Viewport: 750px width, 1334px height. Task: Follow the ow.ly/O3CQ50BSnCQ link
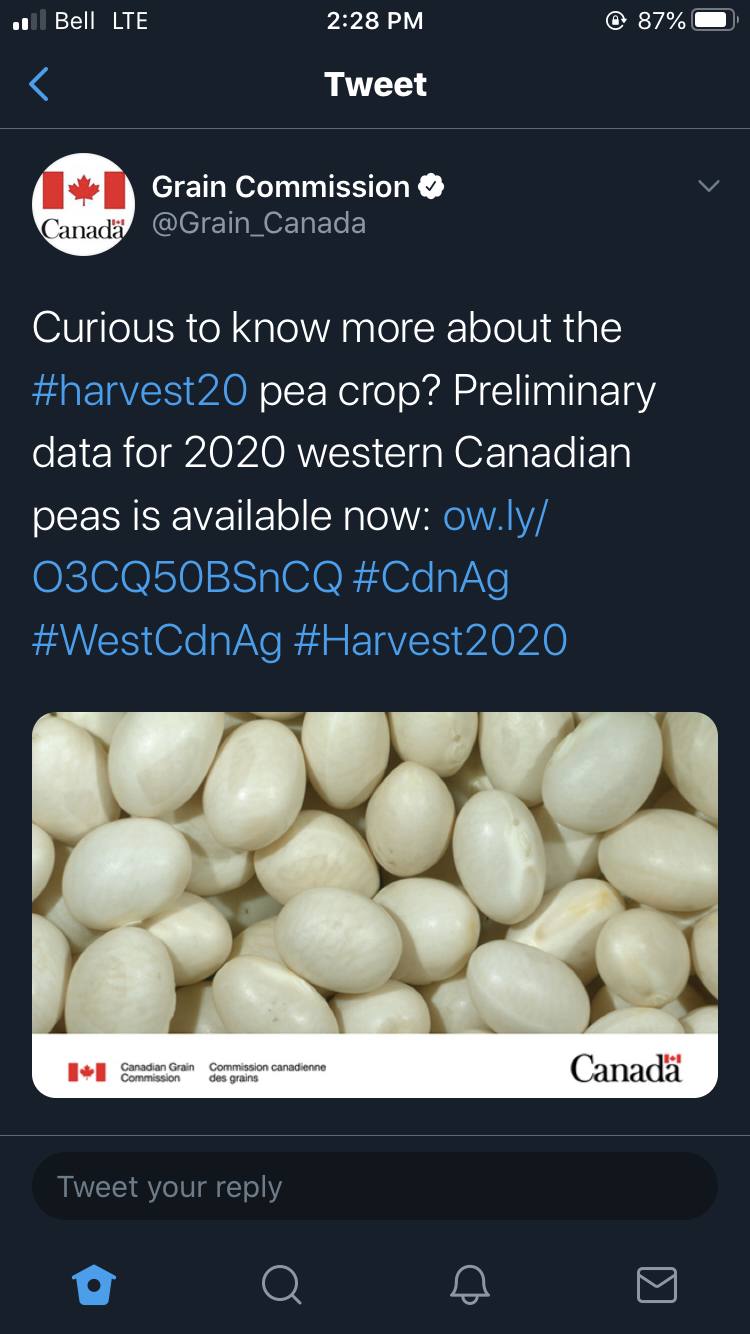pyautogui.click(x=290, y=546)
